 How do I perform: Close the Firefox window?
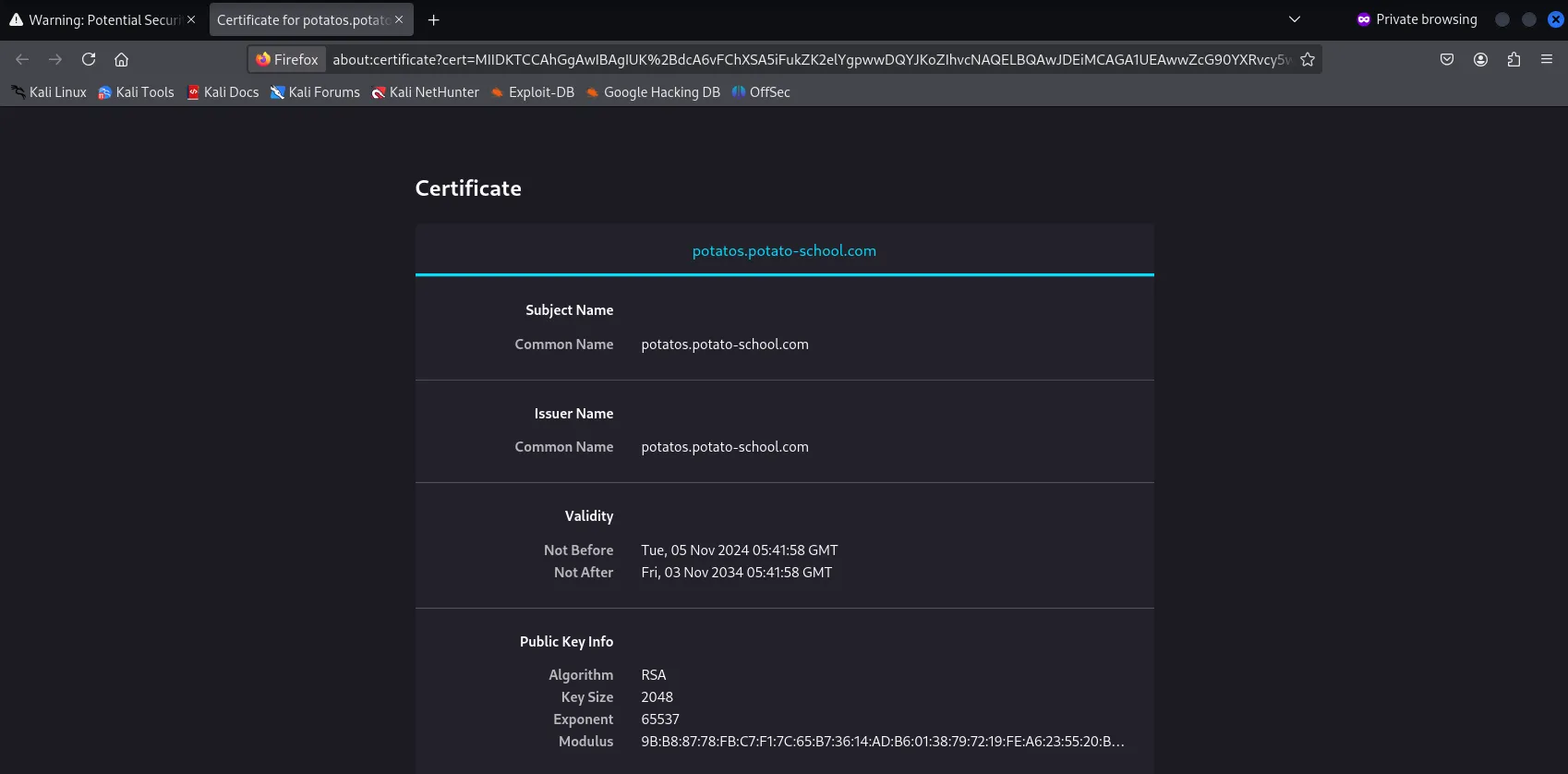pyautogui.click(x=1556, y=19)
